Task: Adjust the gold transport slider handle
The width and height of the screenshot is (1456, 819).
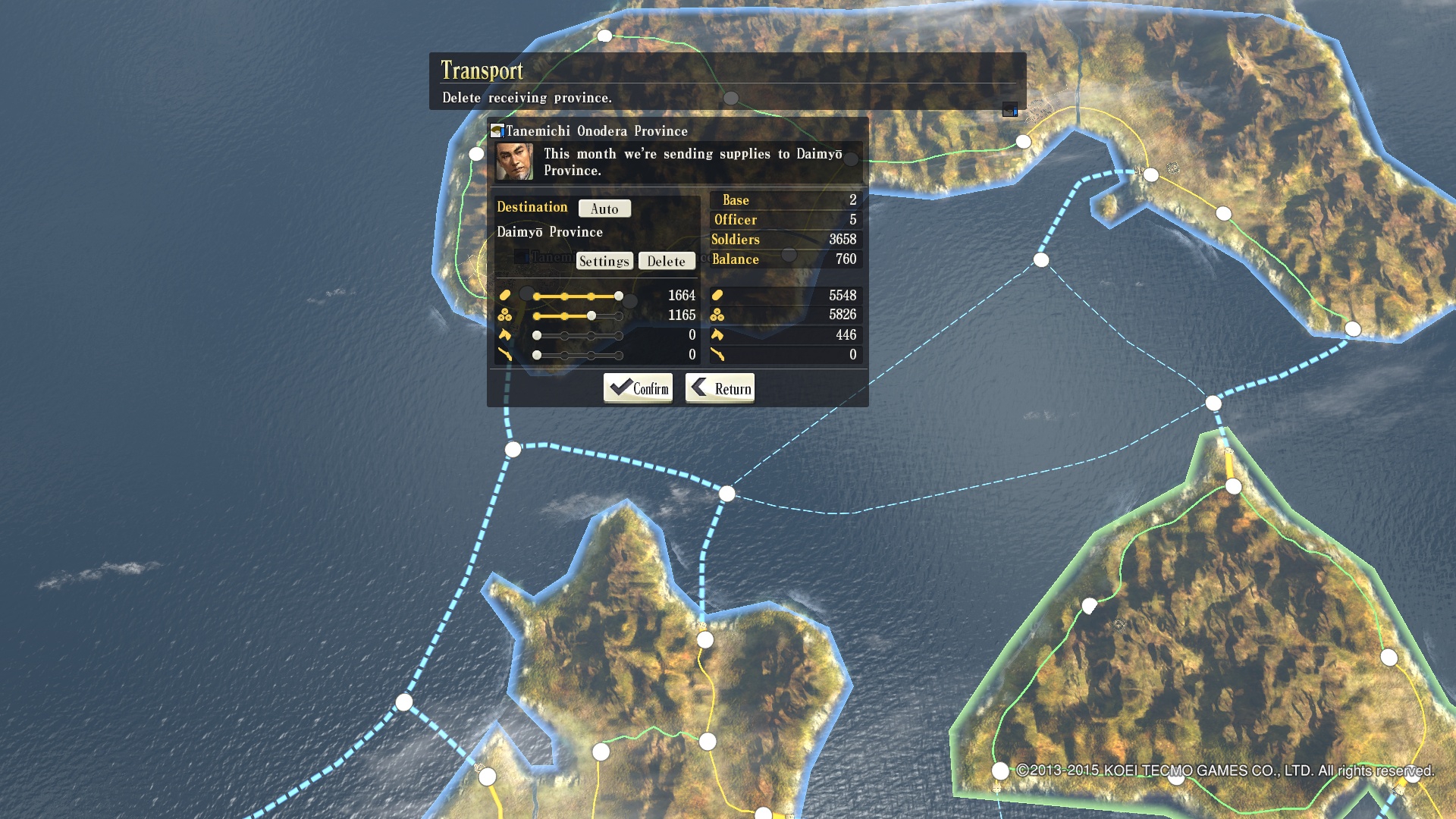Action: pyautogui.click(x=619, y=296)
